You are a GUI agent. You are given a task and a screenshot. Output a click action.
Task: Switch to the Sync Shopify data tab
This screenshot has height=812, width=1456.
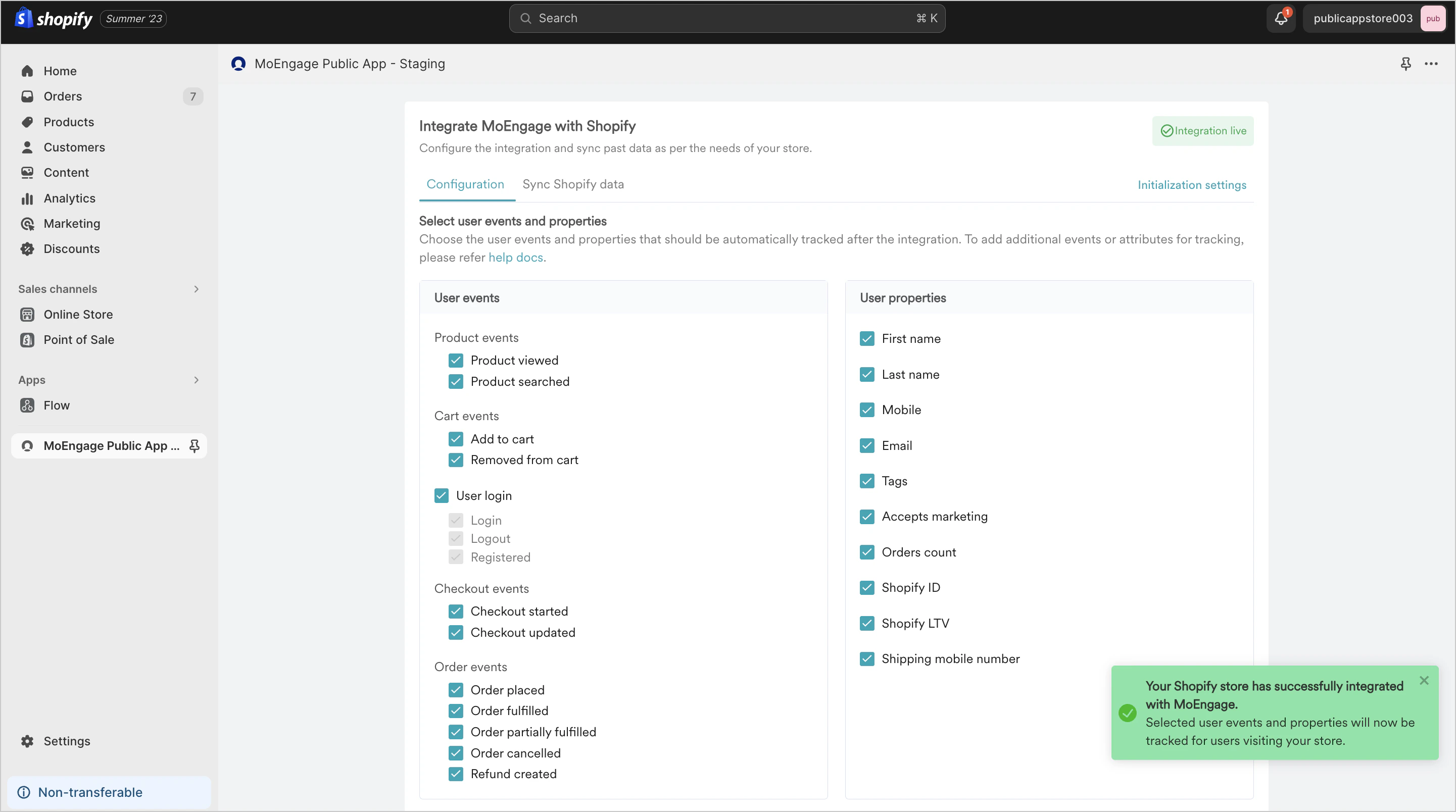(x=572, y=184)
